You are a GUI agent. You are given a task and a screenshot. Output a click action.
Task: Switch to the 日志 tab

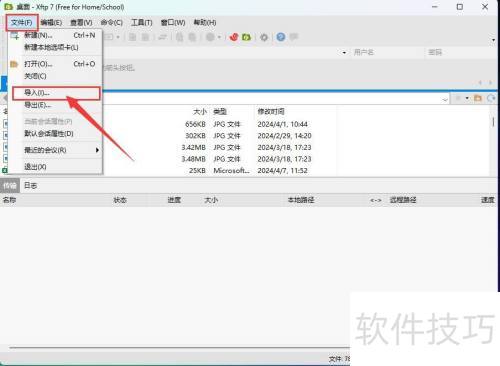[30, 186]
